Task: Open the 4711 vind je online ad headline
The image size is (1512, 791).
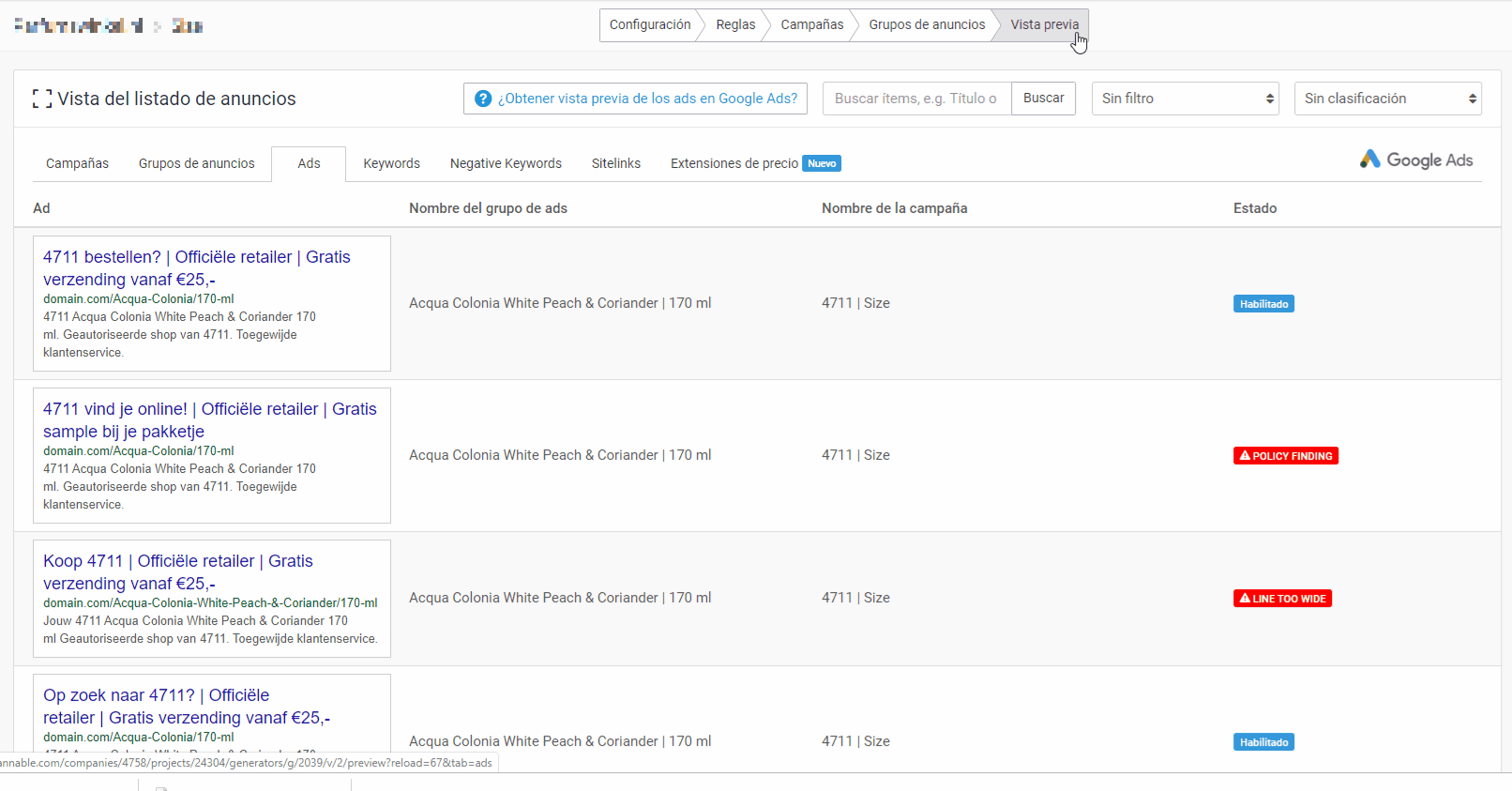Action: [x=210, y=420]
